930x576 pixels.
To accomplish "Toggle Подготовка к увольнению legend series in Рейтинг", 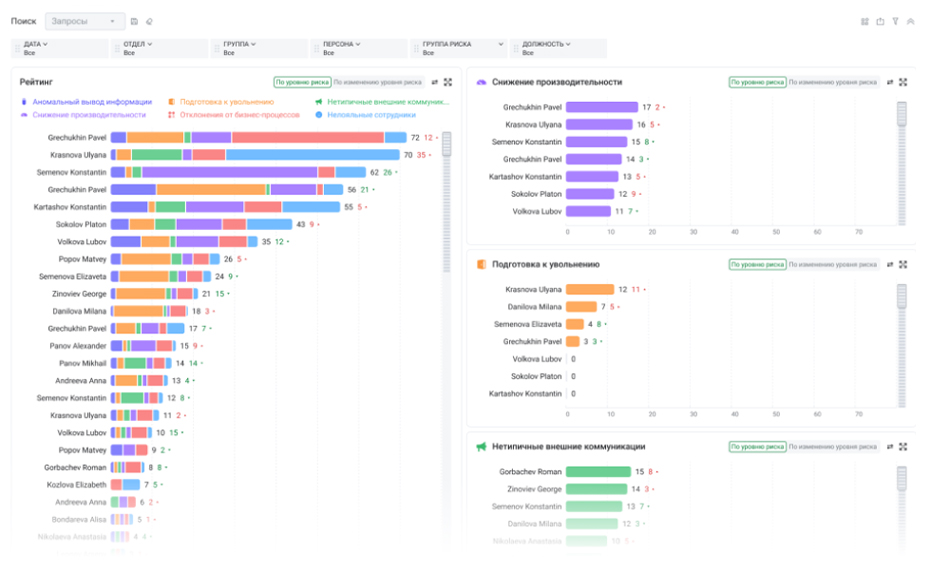I will [221, 102].
